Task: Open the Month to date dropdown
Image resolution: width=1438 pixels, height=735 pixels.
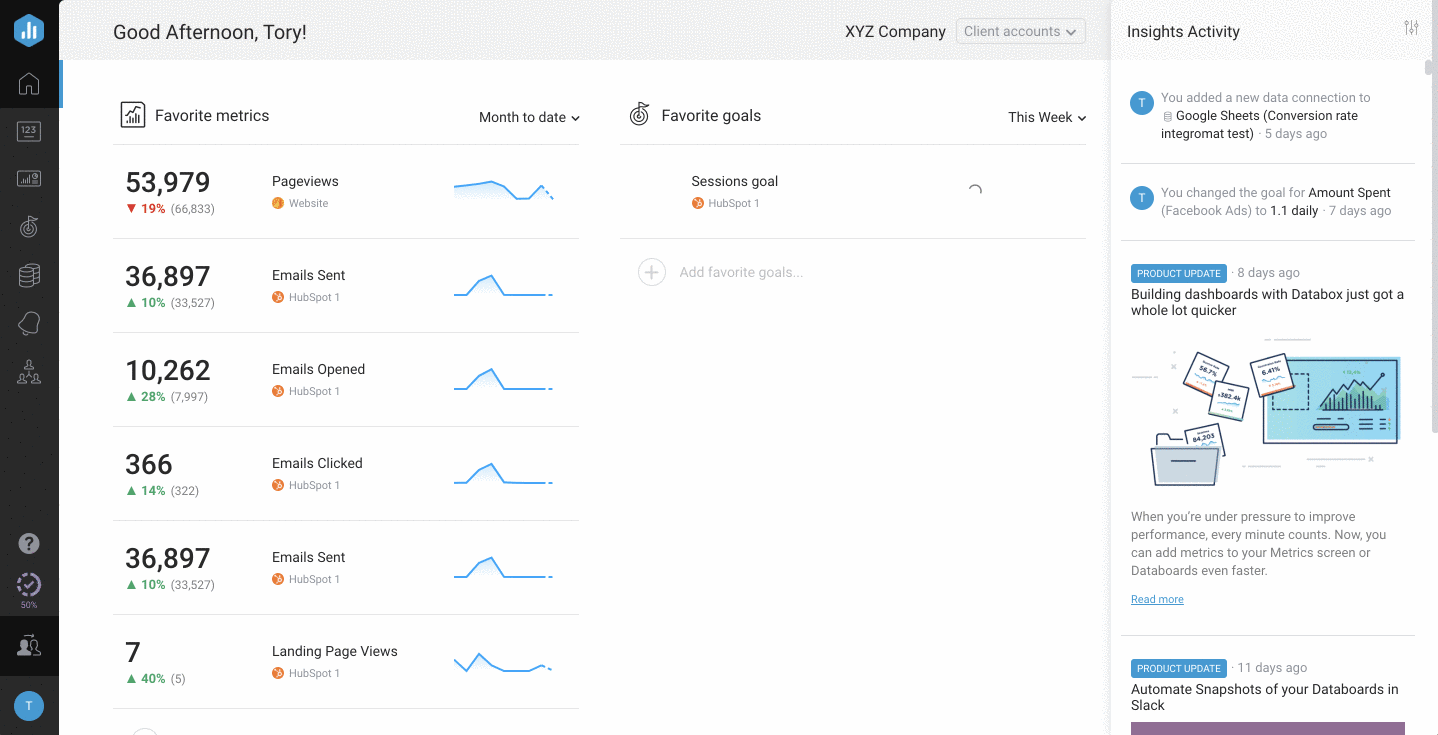Action: pos(528,117)
